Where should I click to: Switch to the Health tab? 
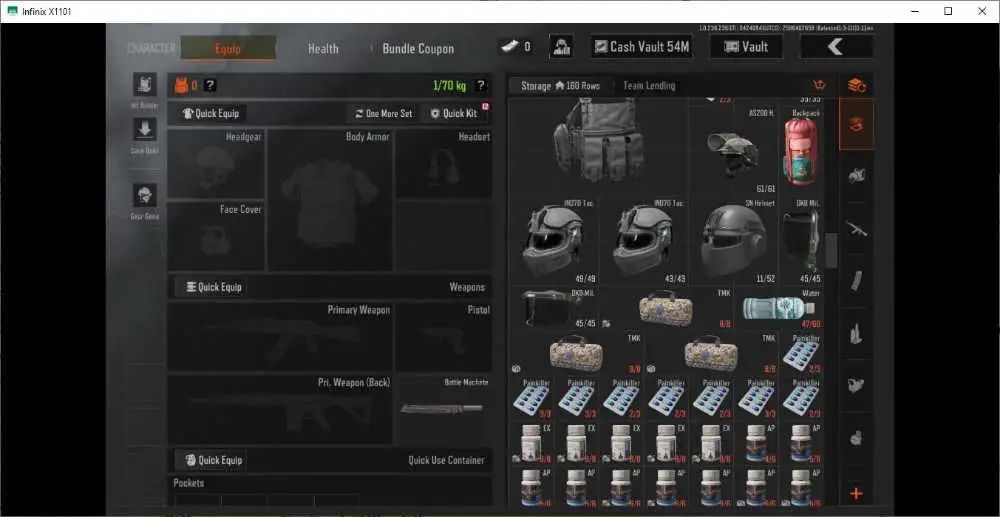pos(323,48)
